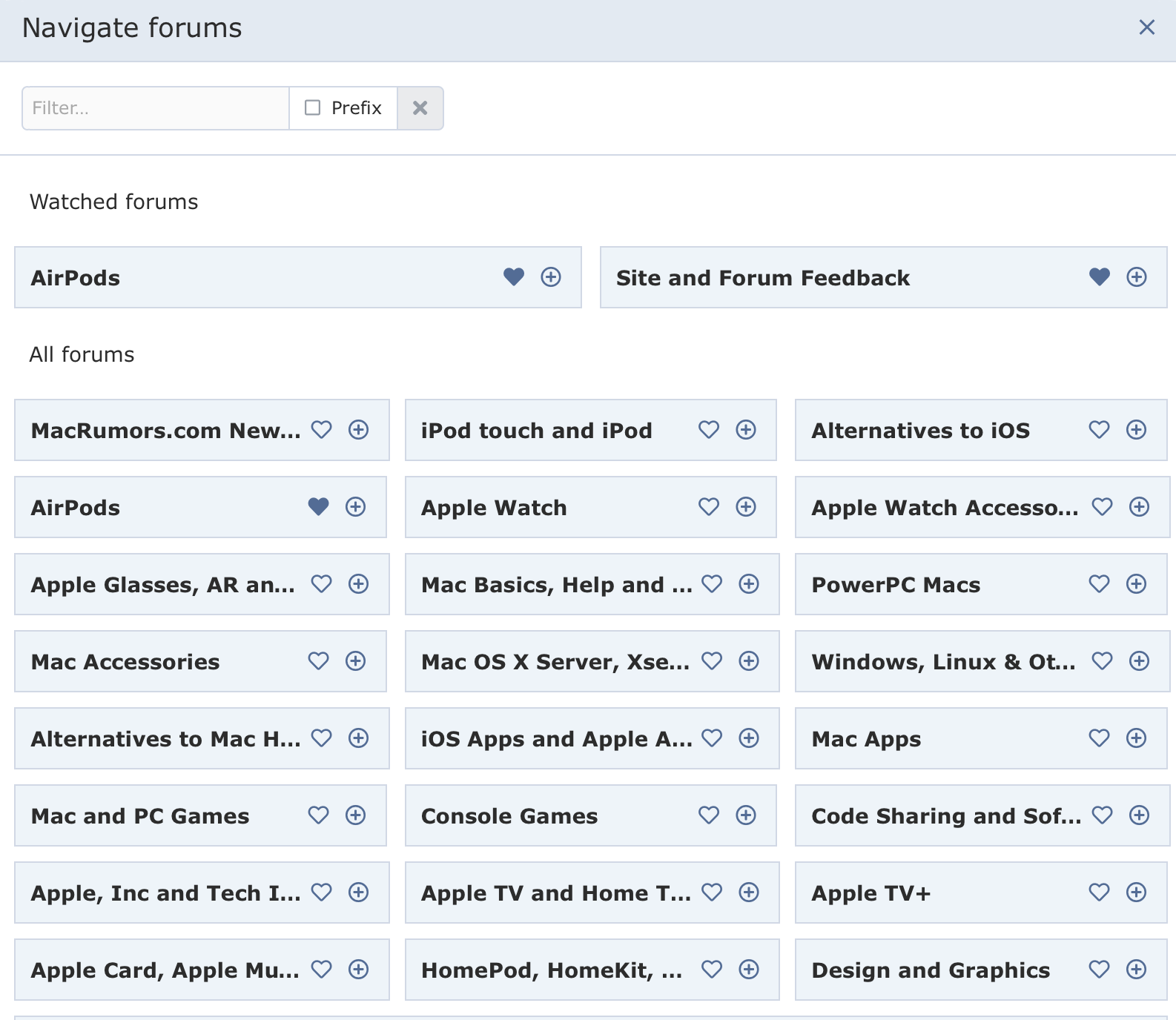1176x1020 pixels.
Task: Click plus icon for Mac and PC Games
Action: point(356,815)
